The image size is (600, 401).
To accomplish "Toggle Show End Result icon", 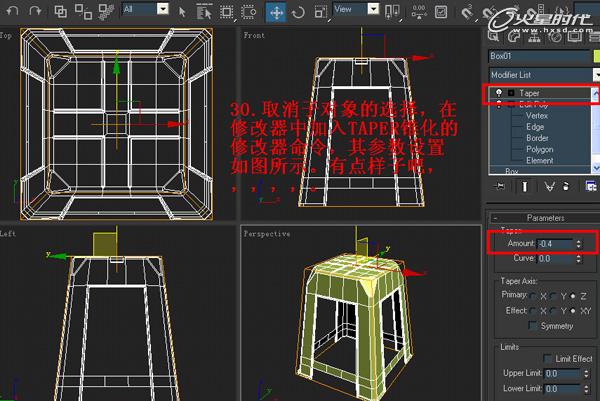I will pos(525,186).
